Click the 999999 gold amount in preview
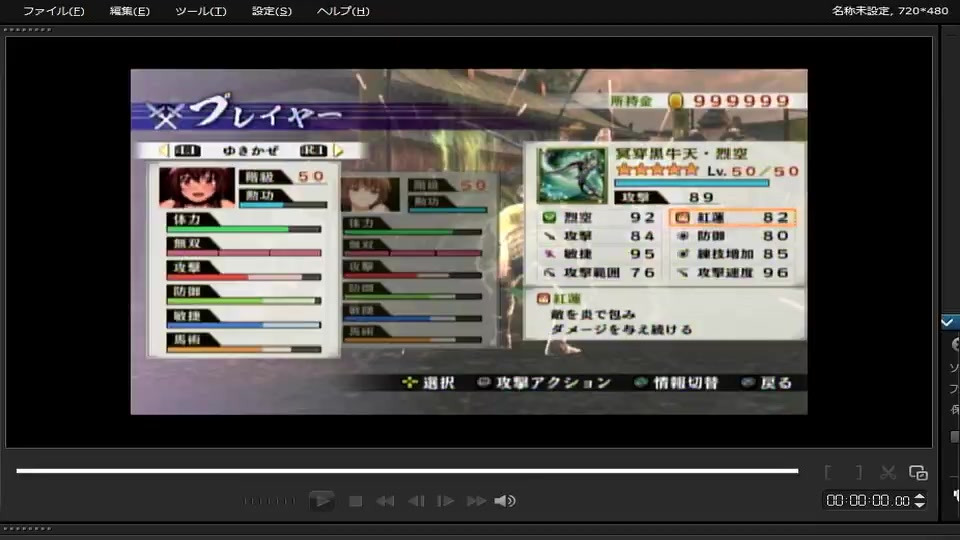Screen dimensions: 960x540 pyautogui.click(x=741, y=101)
